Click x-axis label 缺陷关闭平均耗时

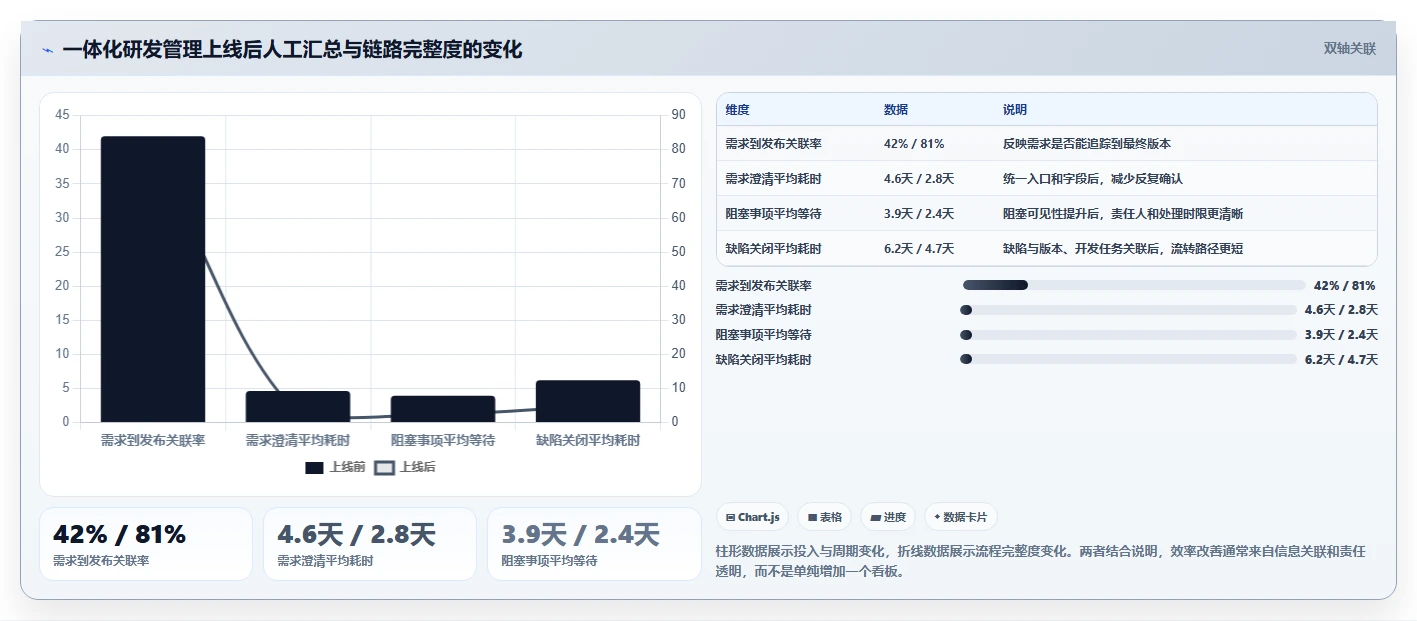588,440
